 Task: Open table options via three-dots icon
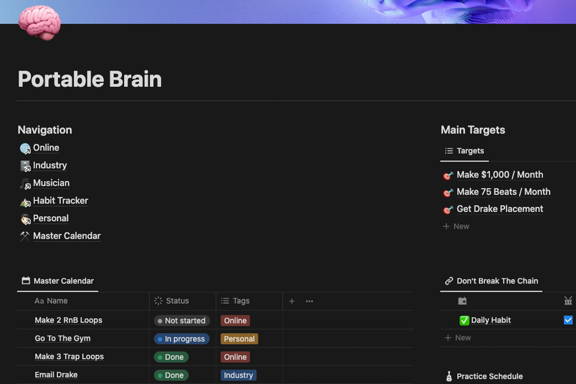click(x=309, y=301)
